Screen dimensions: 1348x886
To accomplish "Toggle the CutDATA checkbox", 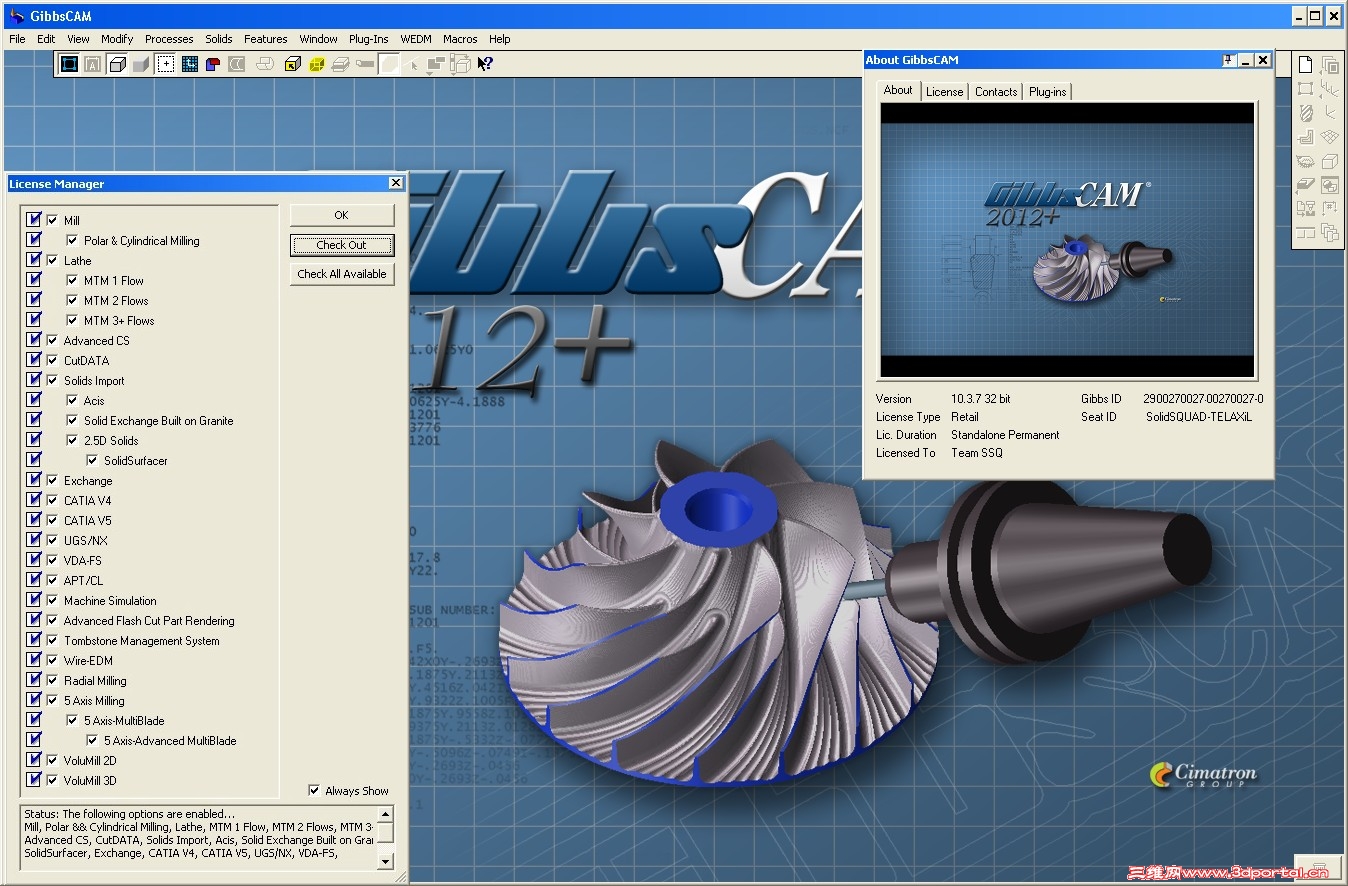I will (53, 360).
